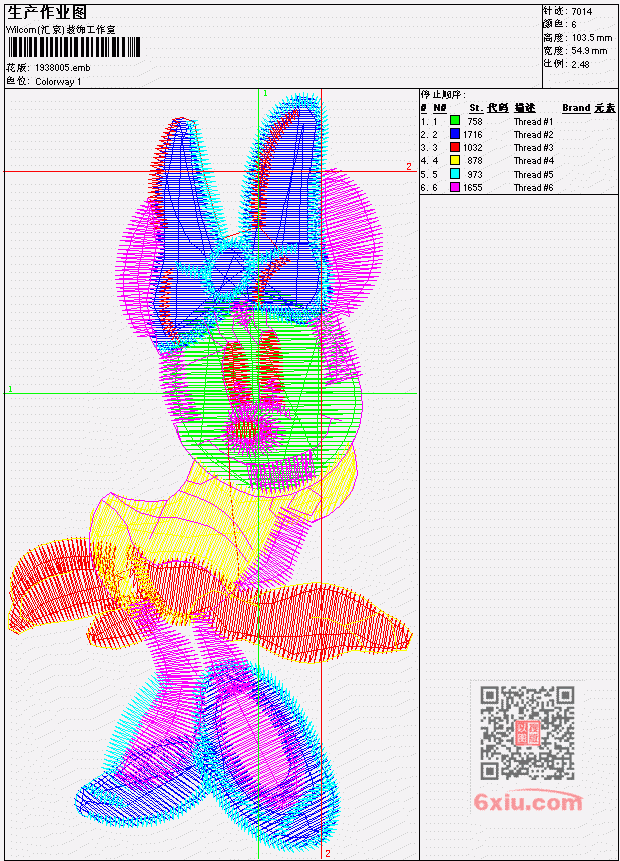
Task: Select the 'Thread #2' description text
Action: click(533, 135)
